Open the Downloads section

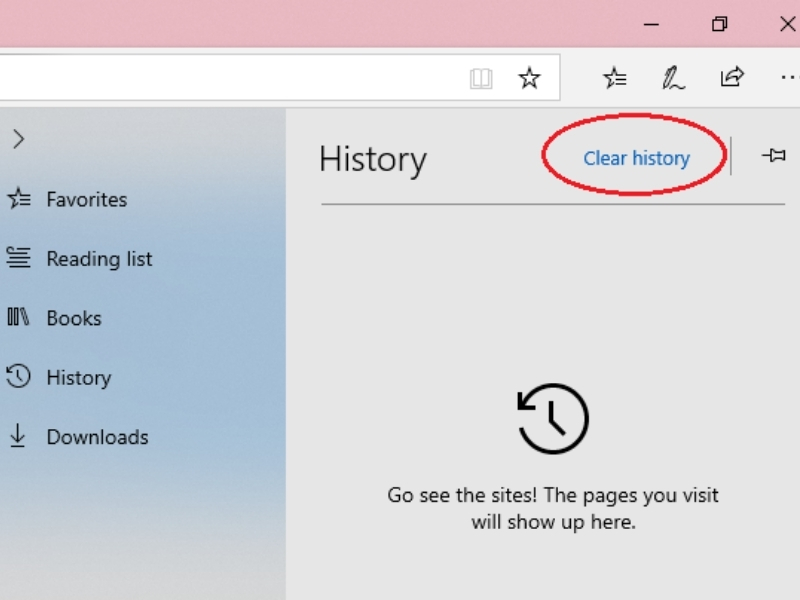[78, 437]
